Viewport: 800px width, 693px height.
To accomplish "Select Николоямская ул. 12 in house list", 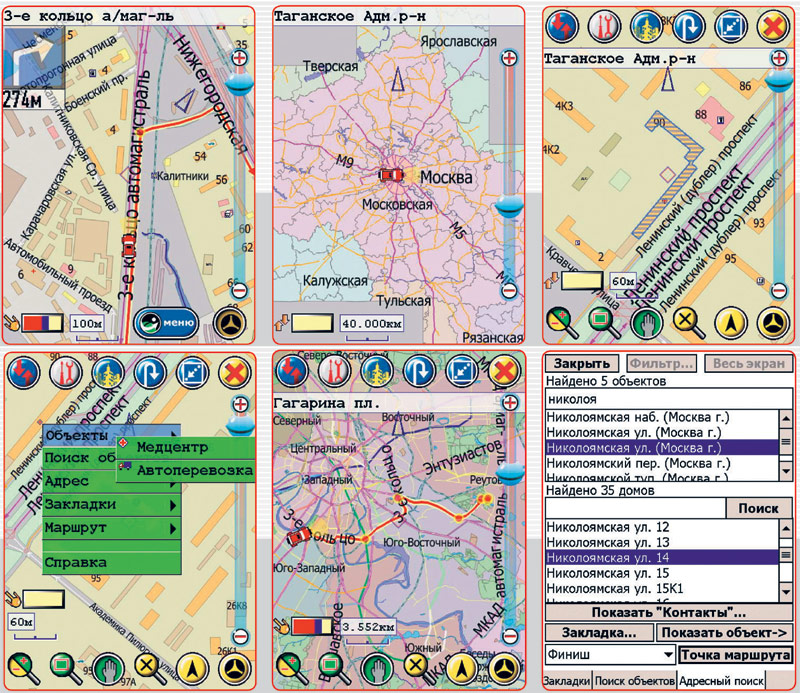I will click(662, 527).
